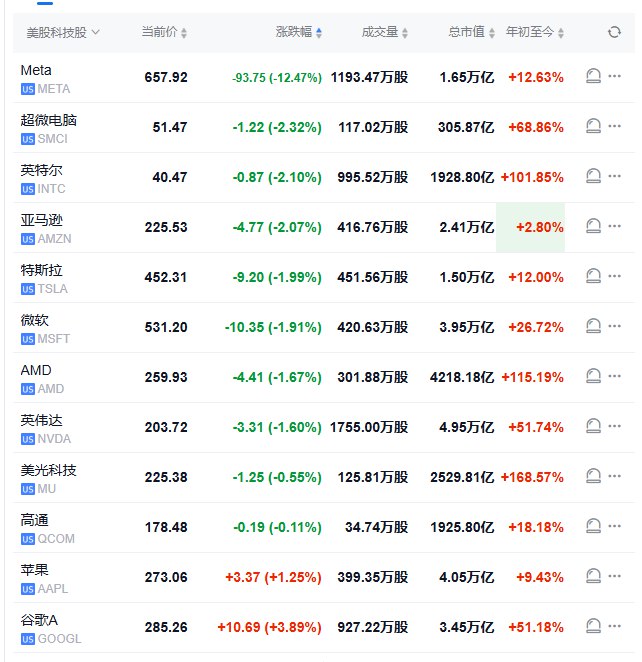The width and height of the screenshot is (642, 662).
Task: Set alert bell for AAPL row
Action: pos(593,576)
